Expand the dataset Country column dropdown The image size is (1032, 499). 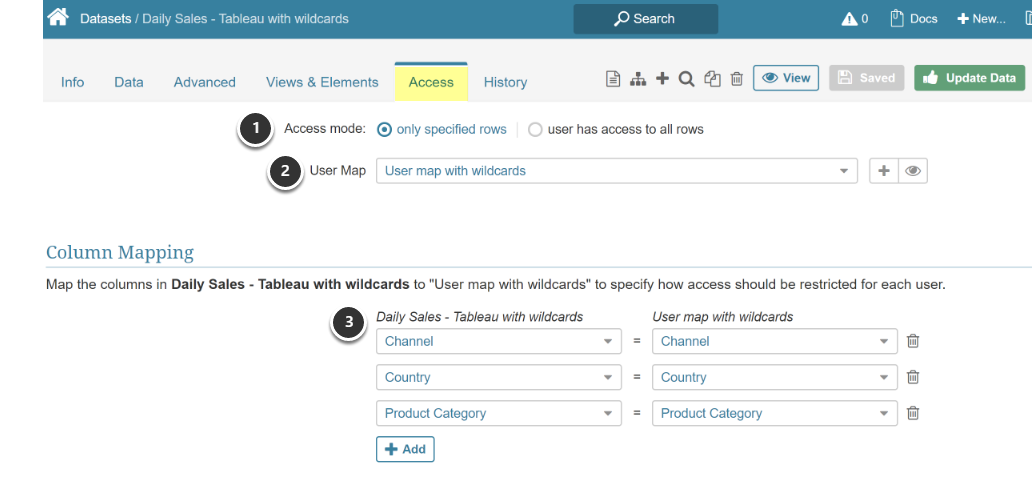499,377
